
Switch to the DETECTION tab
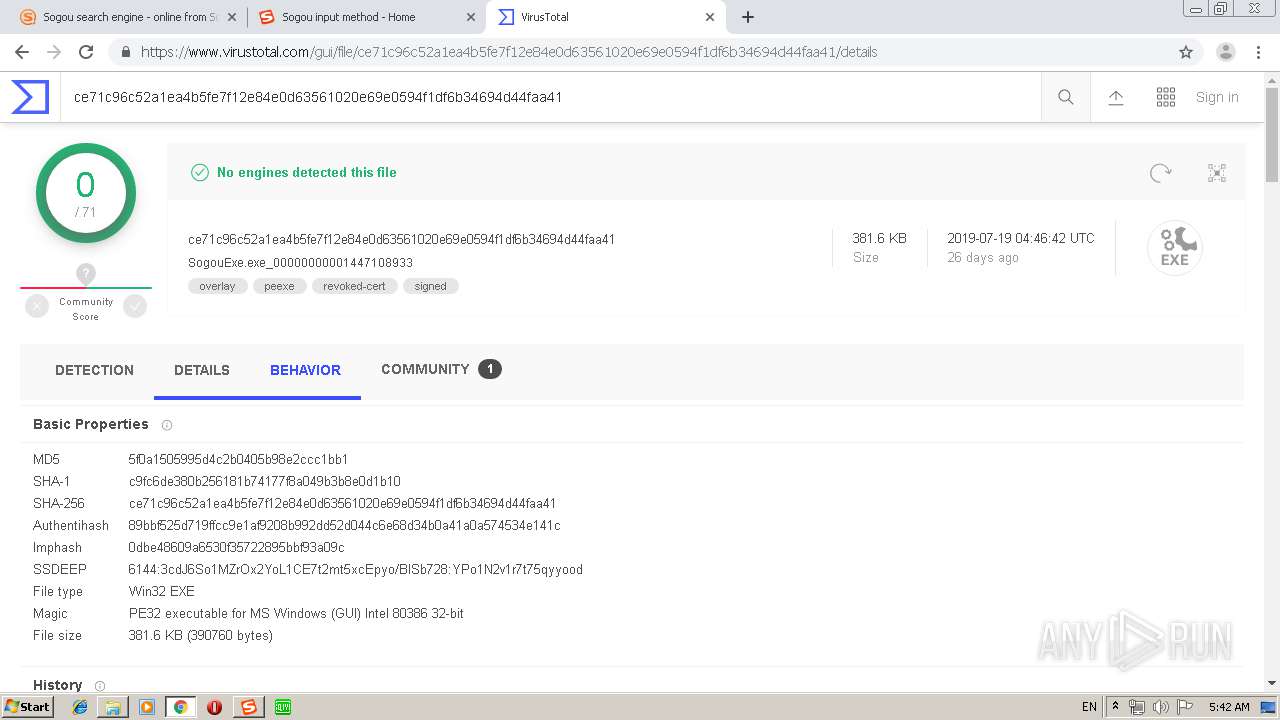click(x=94, y=370)
